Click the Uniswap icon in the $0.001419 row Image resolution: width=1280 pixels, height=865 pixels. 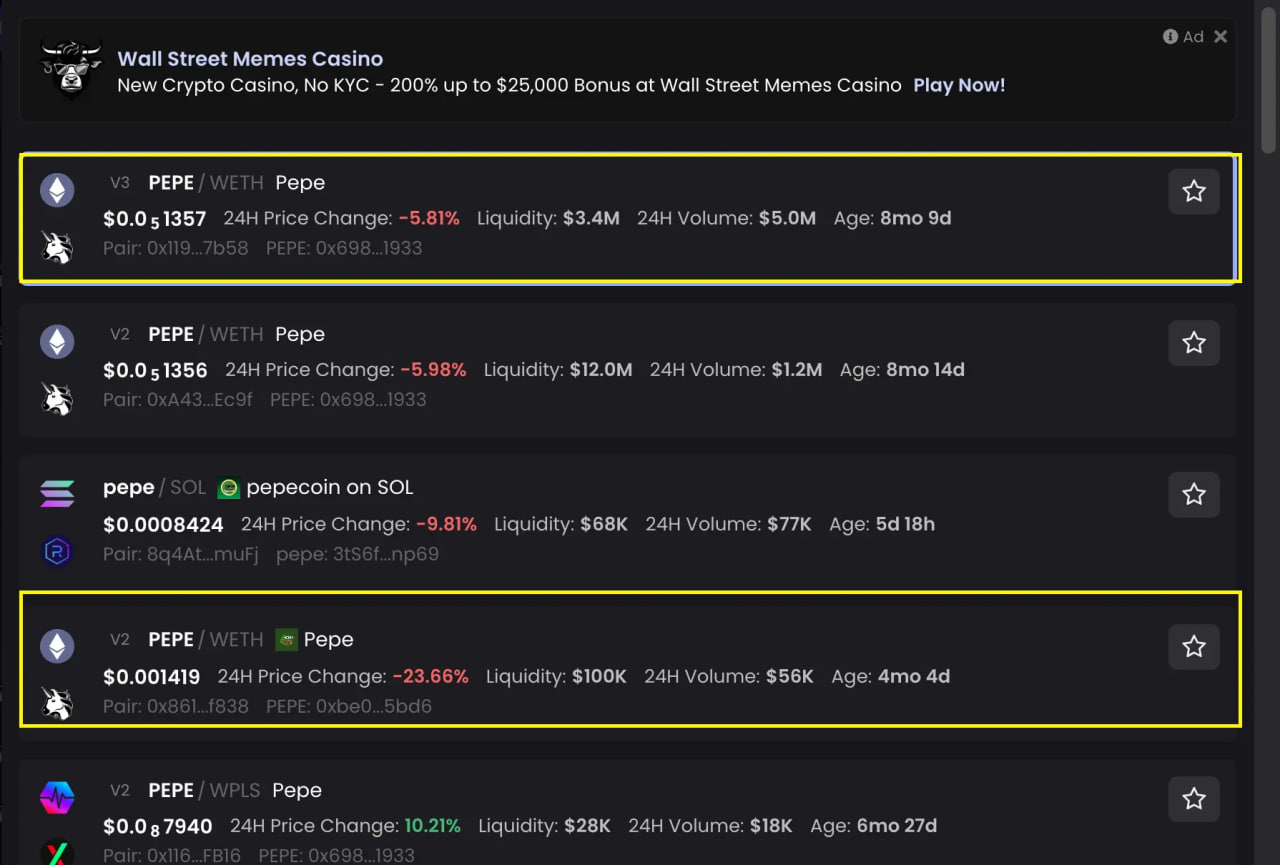pyautogui.click(x=57, y=704)
